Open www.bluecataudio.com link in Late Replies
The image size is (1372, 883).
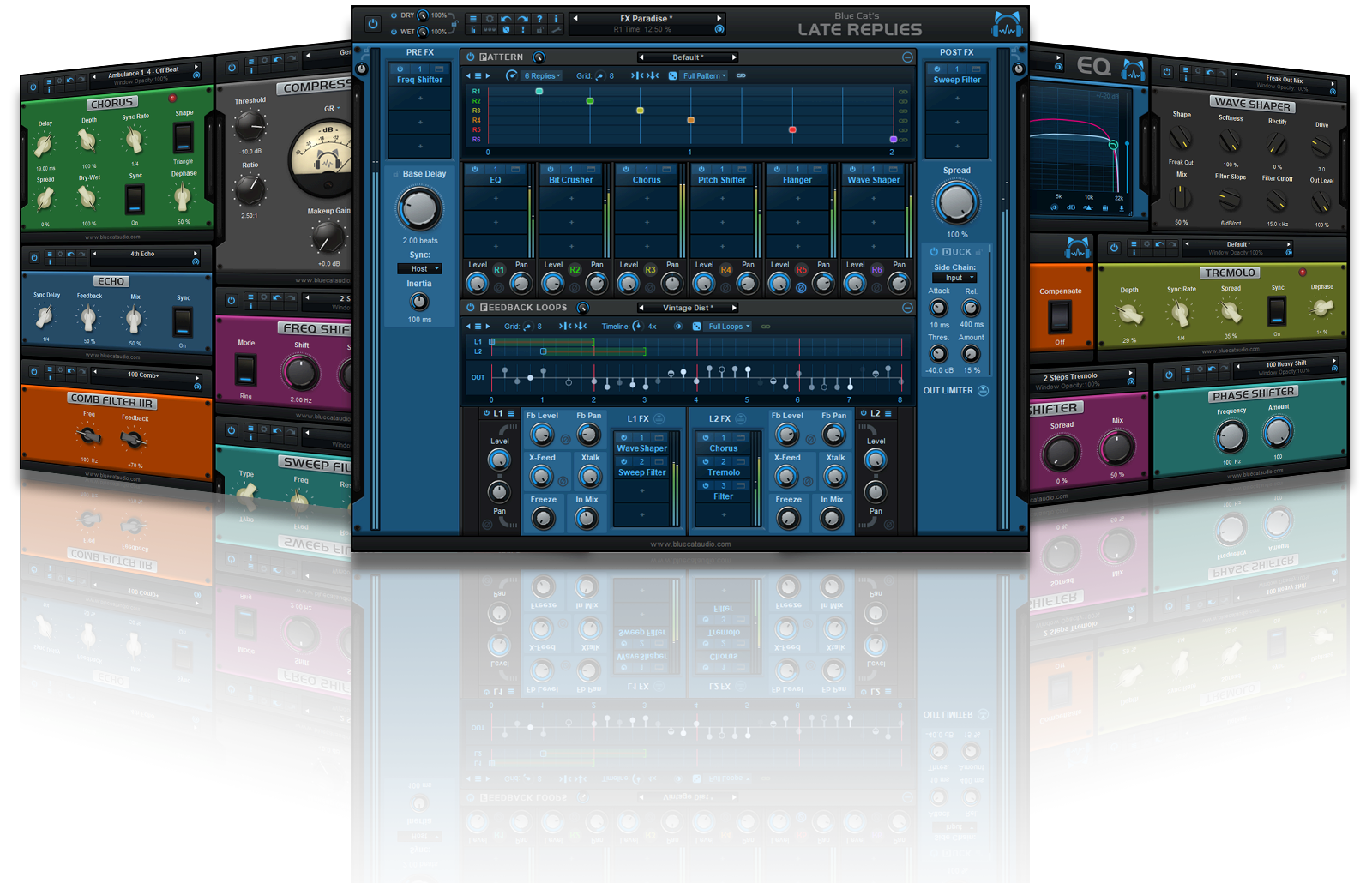[x=690, y=544]
